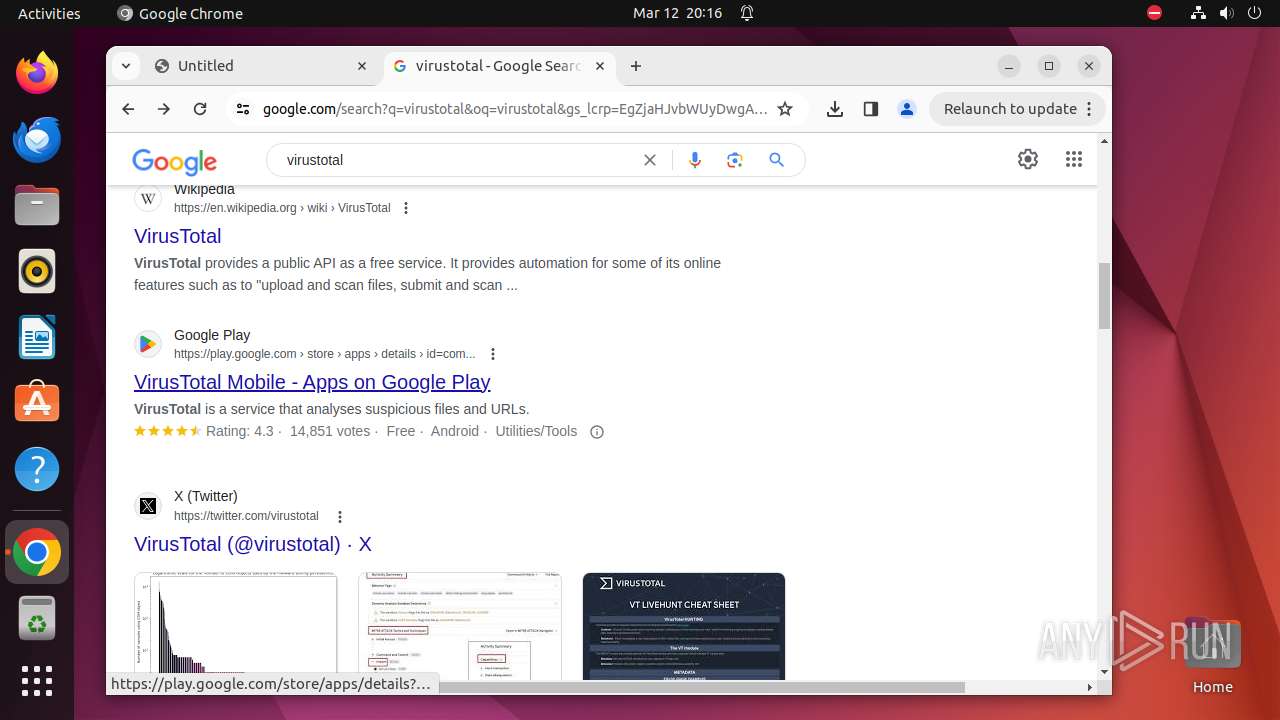Open Google quick settings gear
The image size is (1280, 720).
click(x=1028, y=159)
